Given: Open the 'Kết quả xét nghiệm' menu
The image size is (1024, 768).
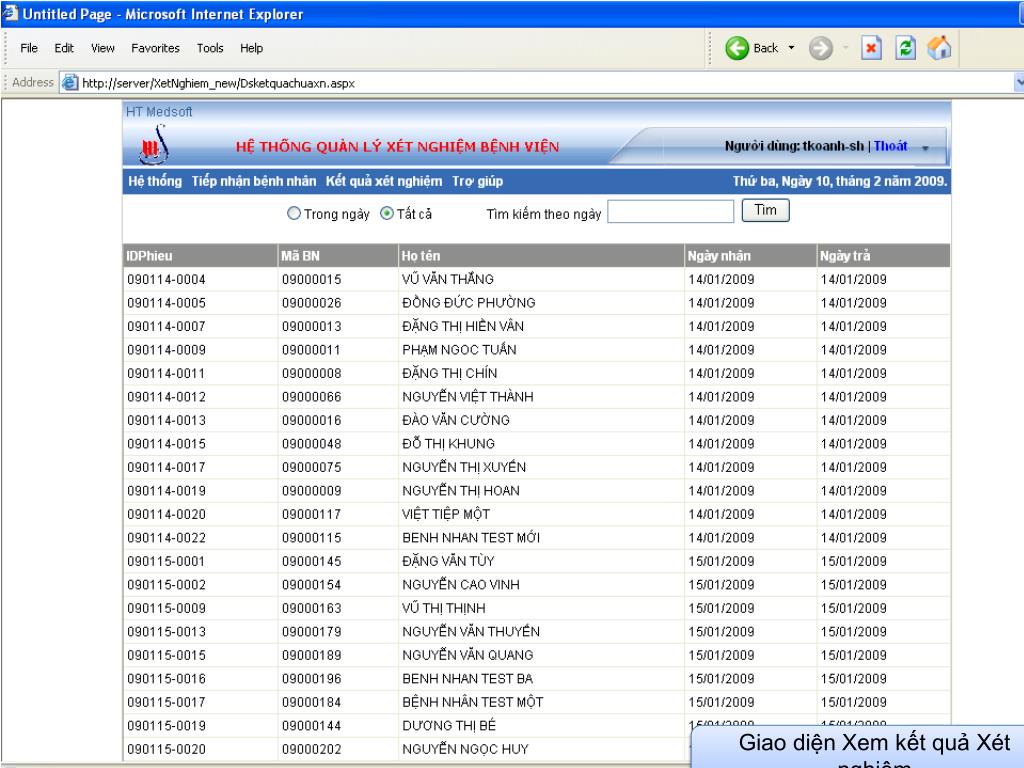Looking at the screenshot, I should (x=384, y=181).
